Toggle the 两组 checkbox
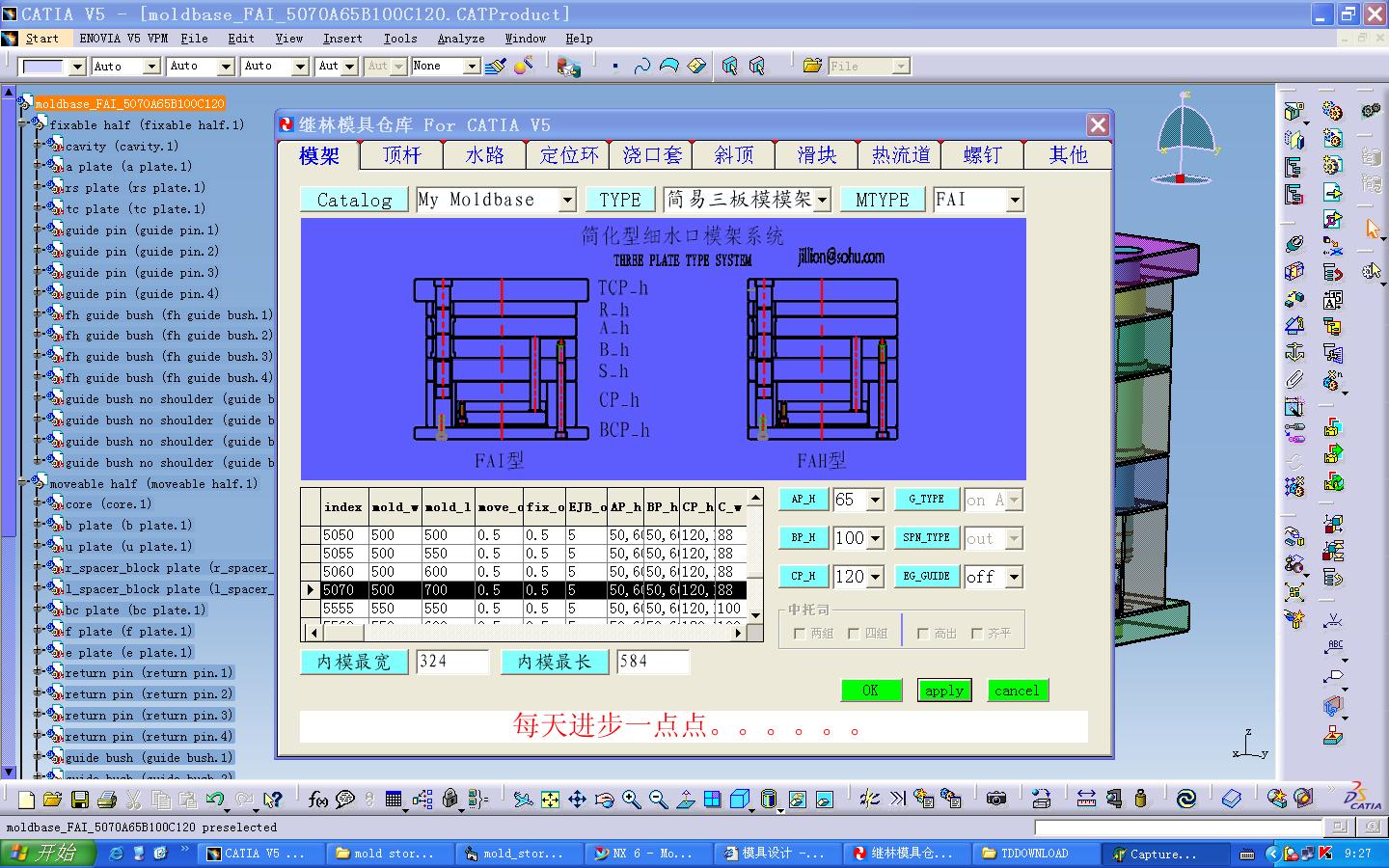This screenshot has width=1389, height=868. 799,634
